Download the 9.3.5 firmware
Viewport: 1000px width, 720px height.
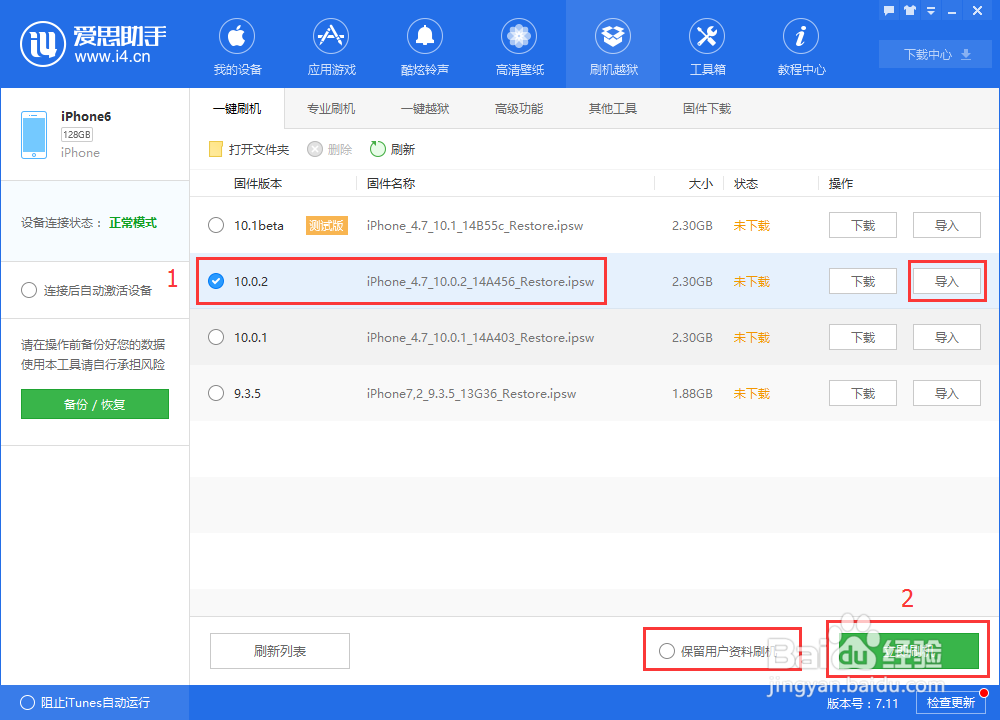point(863,393)
